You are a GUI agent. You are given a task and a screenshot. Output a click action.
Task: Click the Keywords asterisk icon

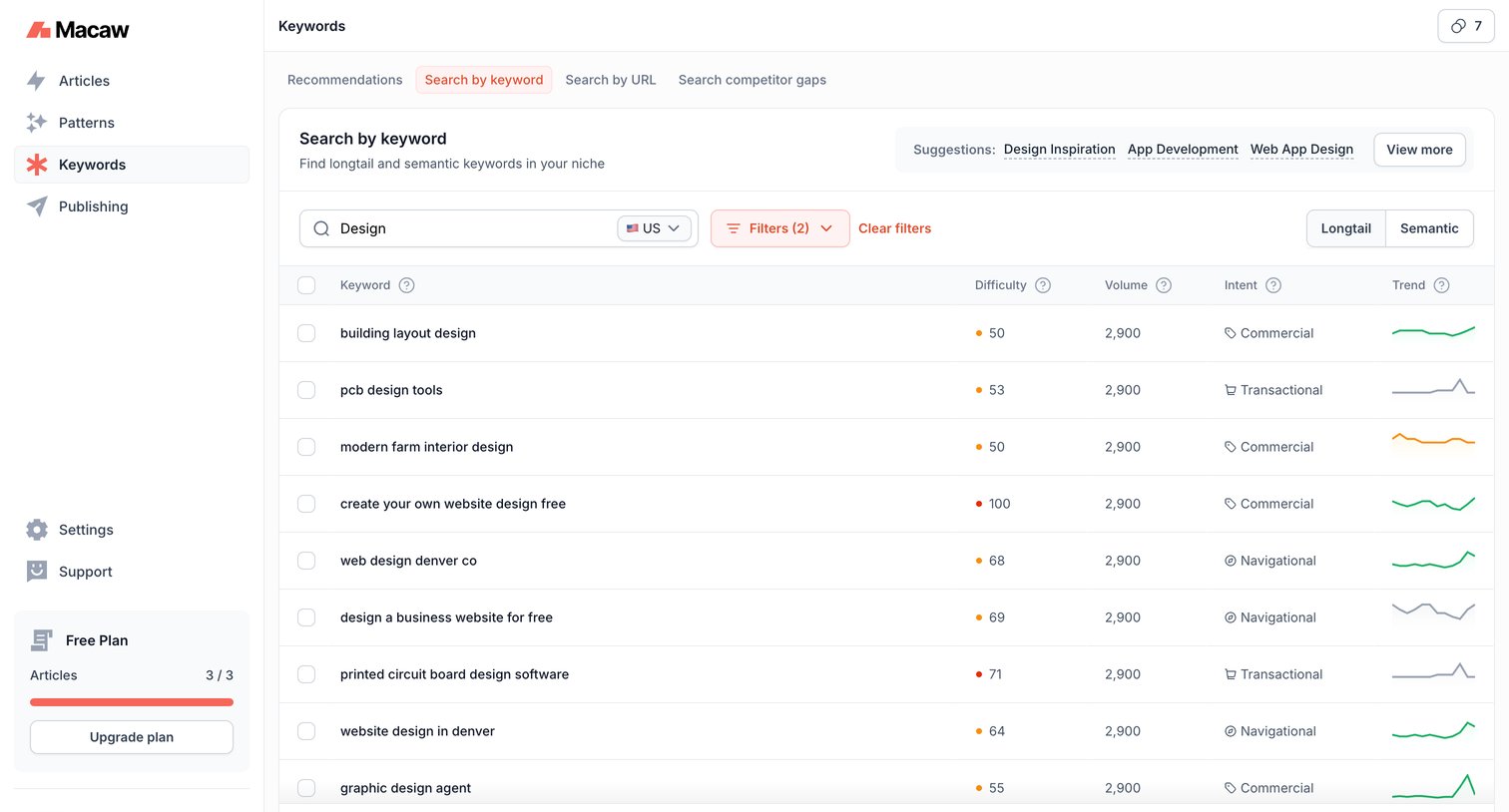(x=37, y=165)
